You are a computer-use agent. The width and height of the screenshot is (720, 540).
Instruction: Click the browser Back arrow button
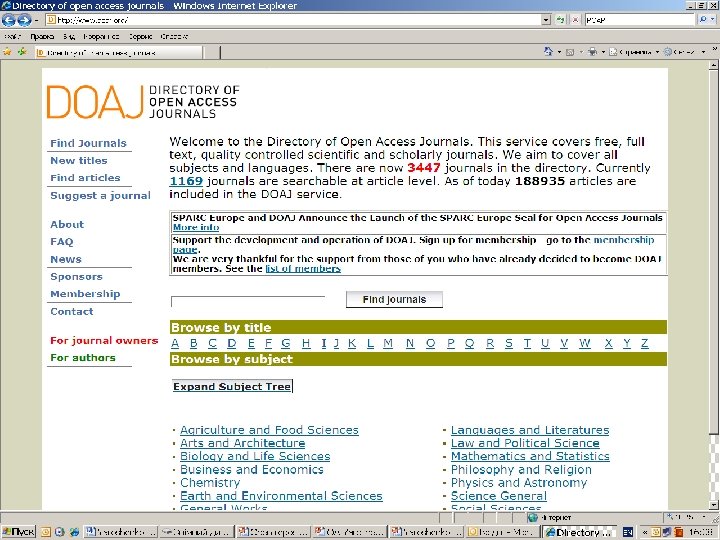[x=9, y=20]
